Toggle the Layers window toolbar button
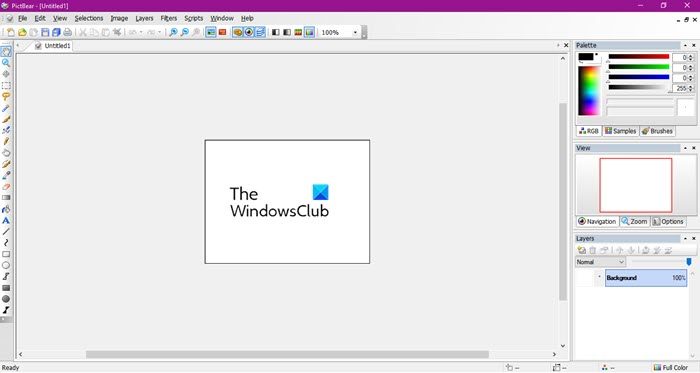This screenshot has width=700, height=373. coord(260,32)
